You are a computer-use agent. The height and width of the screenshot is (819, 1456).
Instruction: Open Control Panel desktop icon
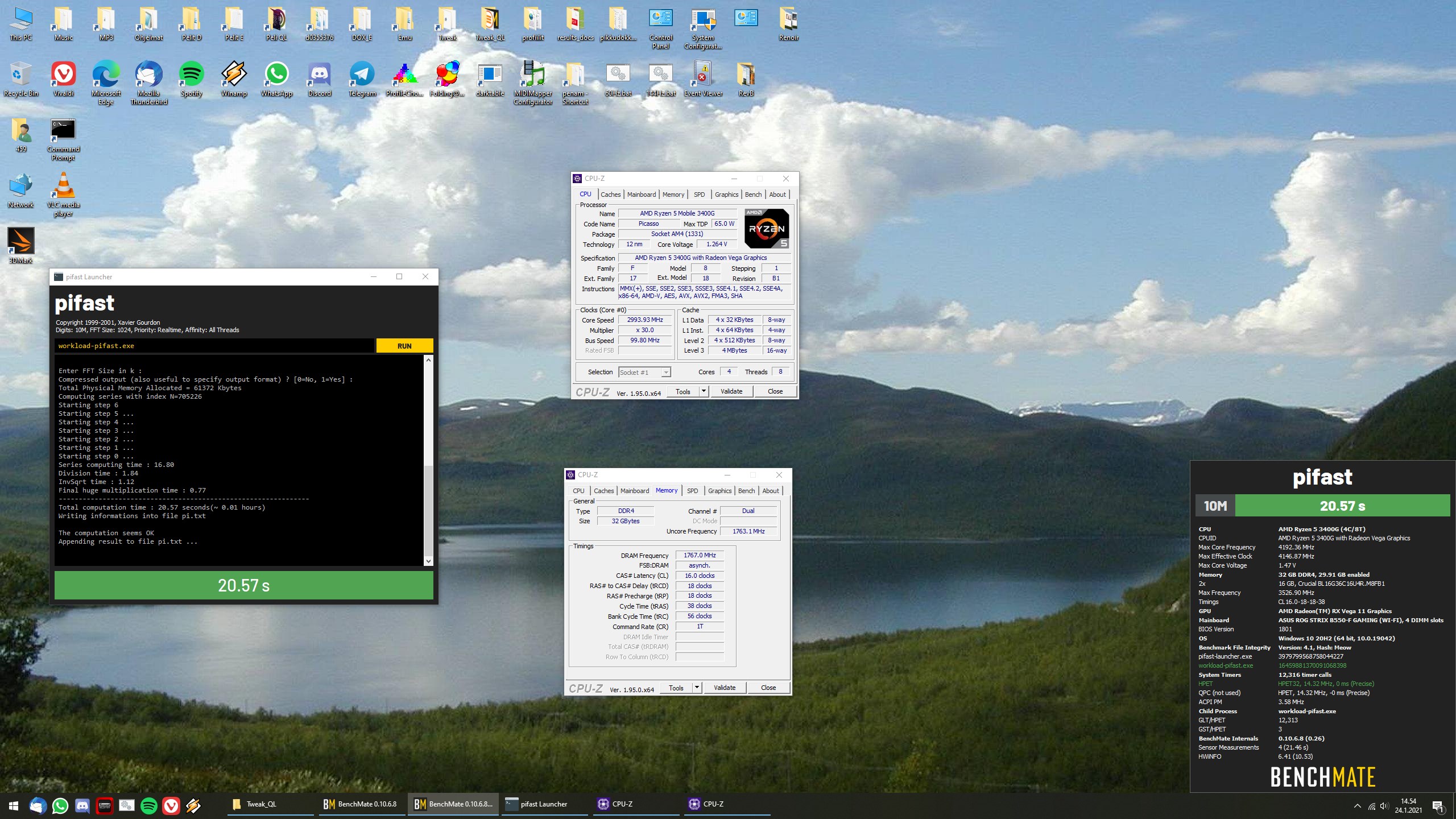(660, 27)
